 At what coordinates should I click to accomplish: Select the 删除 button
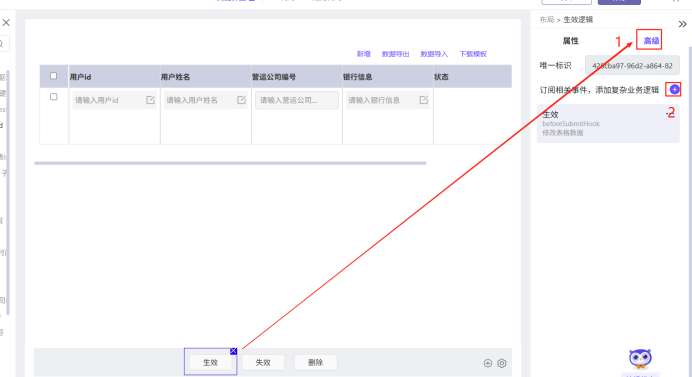pyautogui.click(x=316, y=362)
